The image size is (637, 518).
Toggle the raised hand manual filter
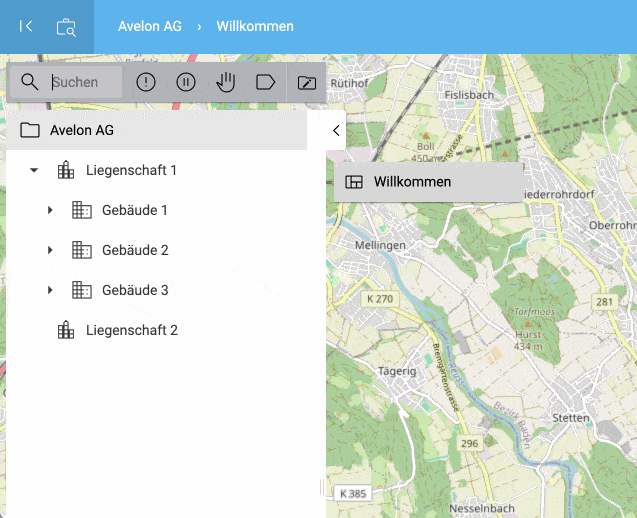tap(226, 82)
